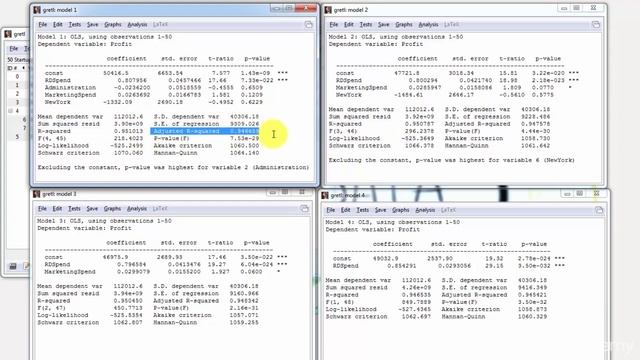Open calculator icon at bottom of main gretl window
640x360 pixels.
coord(13,266)
